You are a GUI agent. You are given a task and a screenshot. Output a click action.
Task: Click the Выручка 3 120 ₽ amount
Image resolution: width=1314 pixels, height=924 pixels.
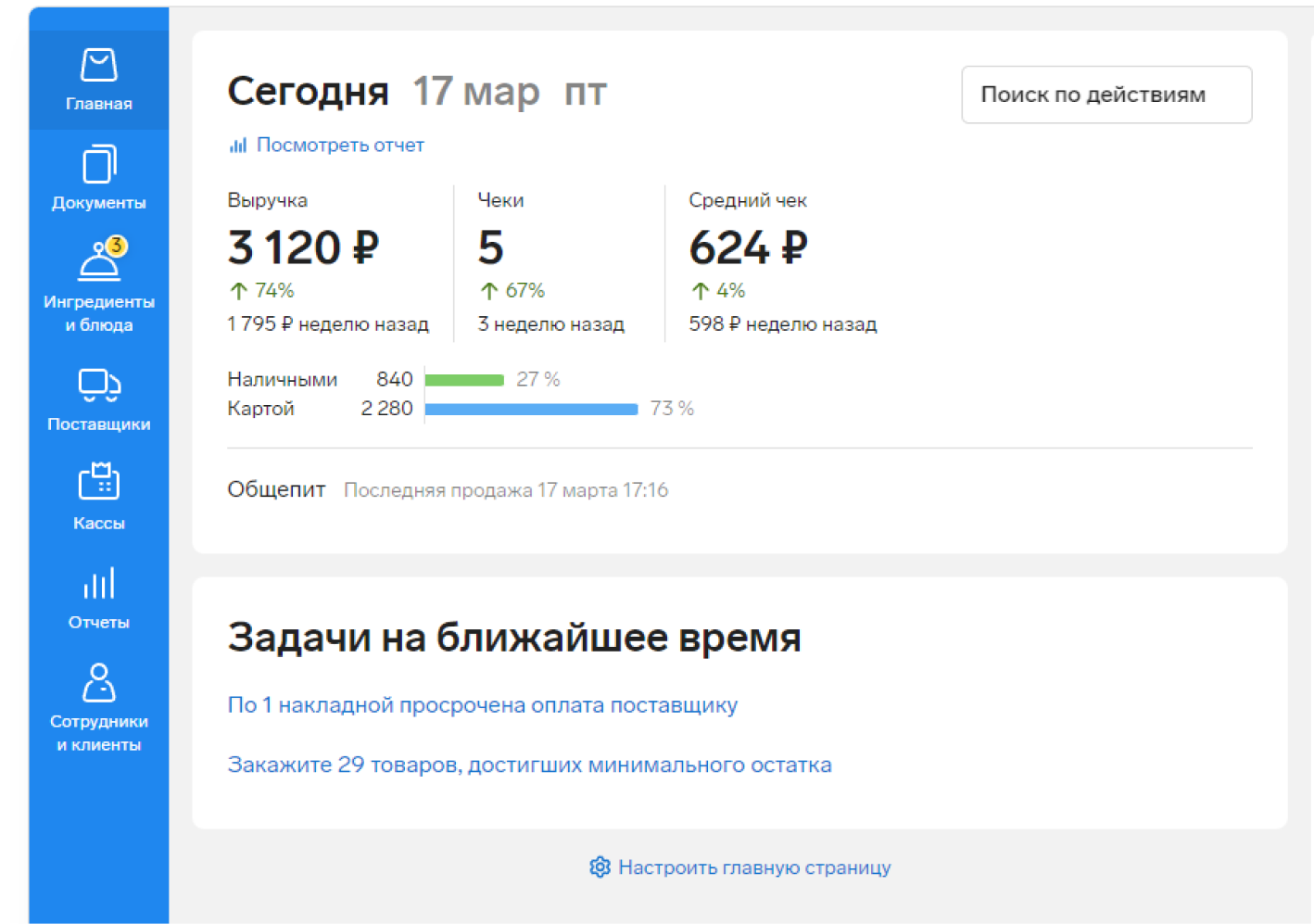pos(304,248)
